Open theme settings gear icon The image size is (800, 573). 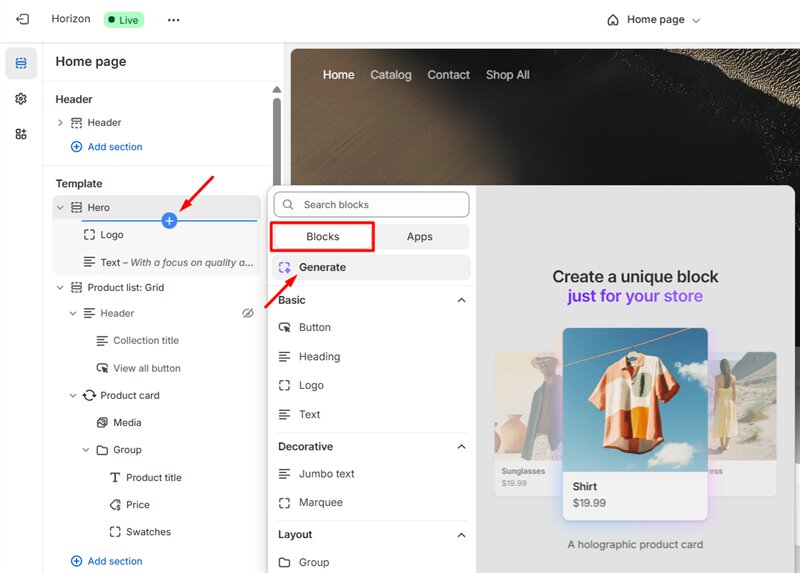21,99
